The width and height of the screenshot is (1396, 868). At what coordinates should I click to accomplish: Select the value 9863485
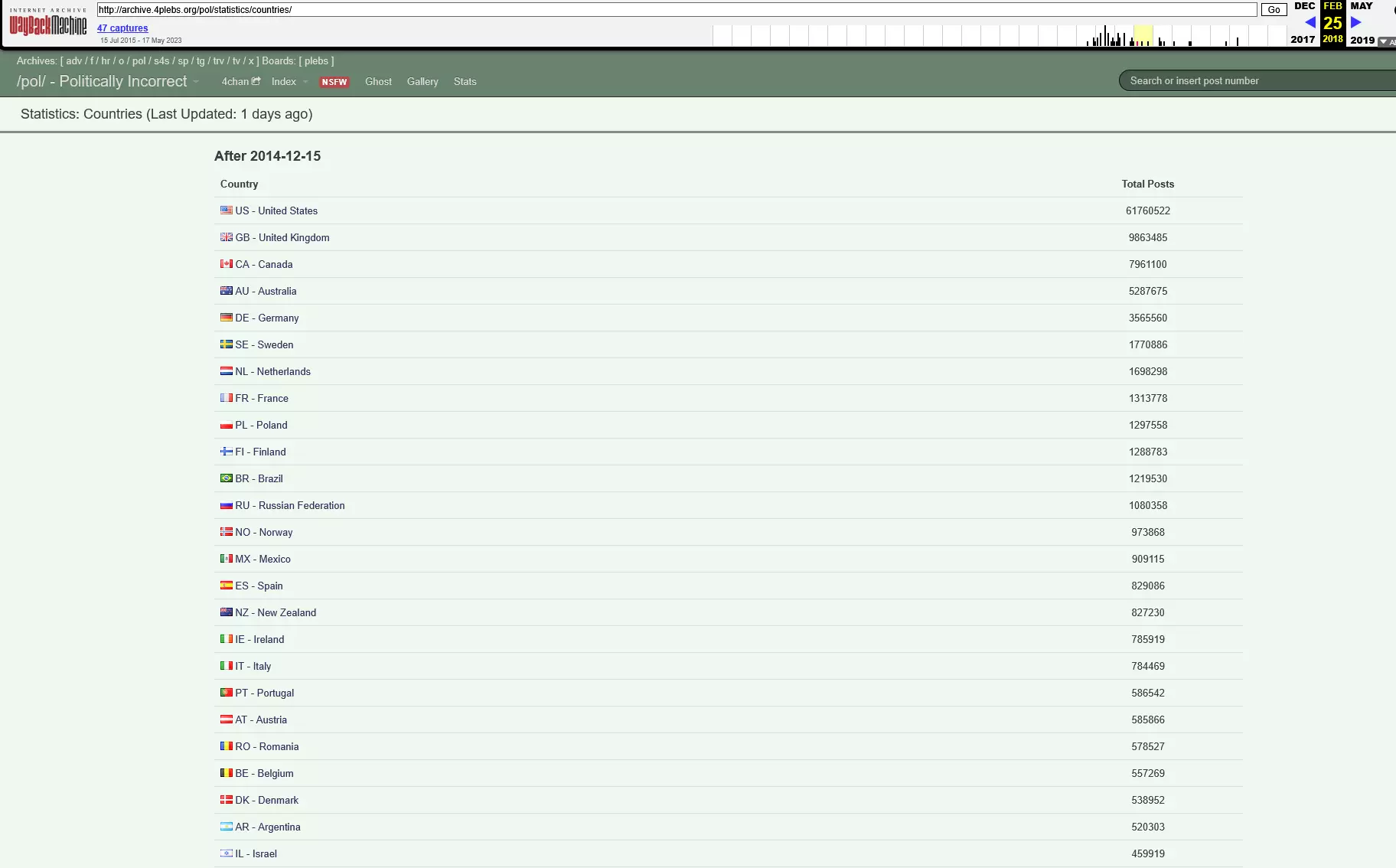coord(1148,237)
